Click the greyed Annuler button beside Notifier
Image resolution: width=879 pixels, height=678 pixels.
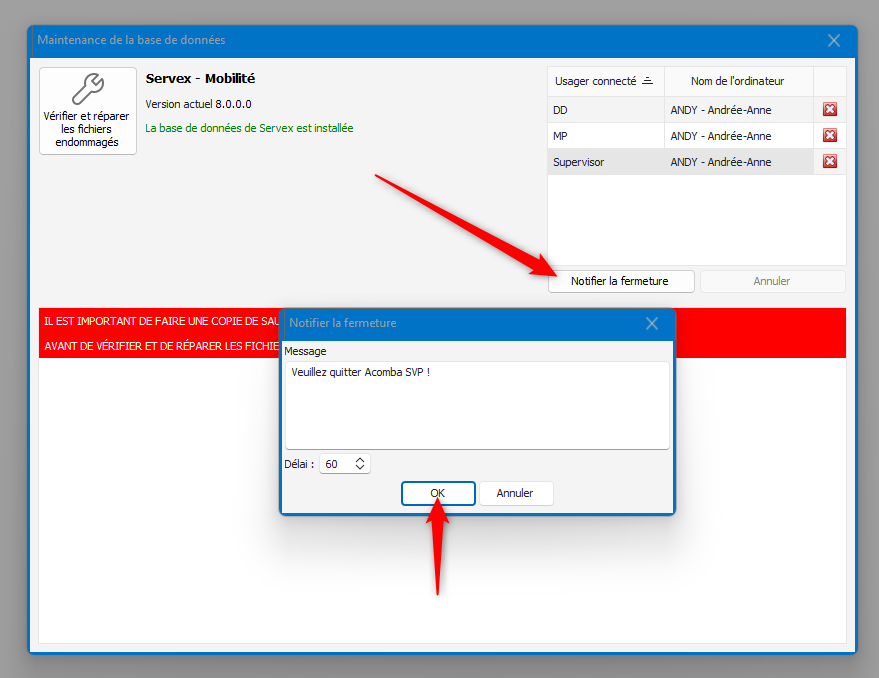point(771,281)
